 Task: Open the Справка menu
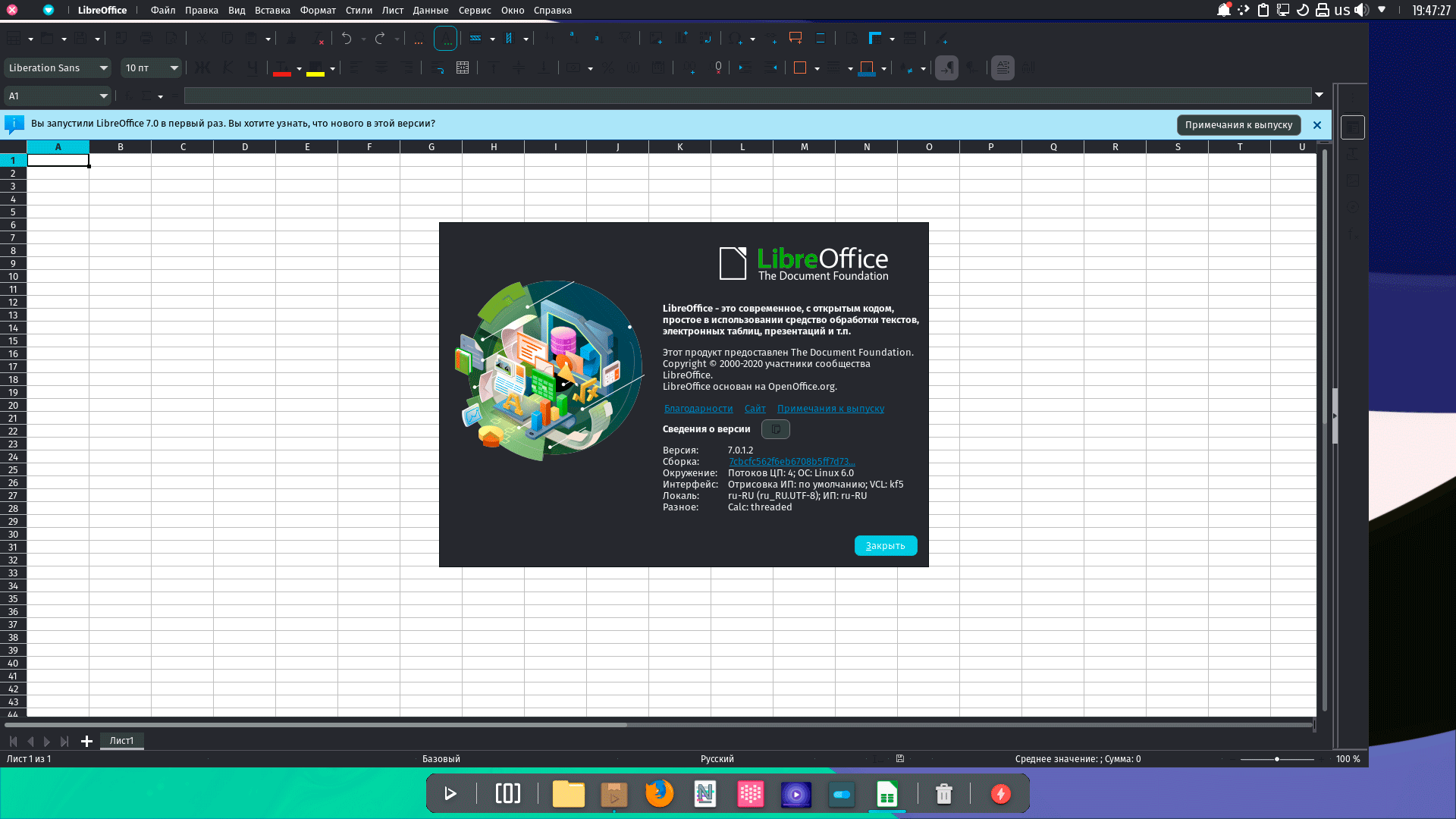pyautogui.click(x=552, y=11)
